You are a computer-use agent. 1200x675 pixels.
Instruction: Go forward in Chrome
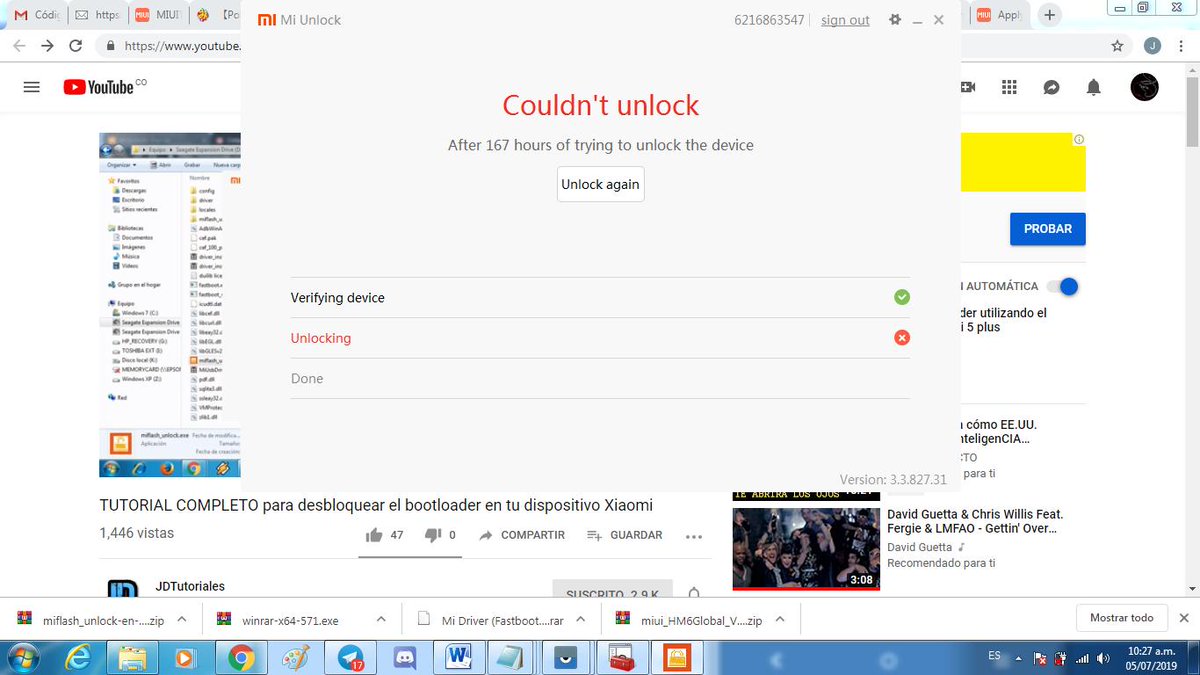click(47, 46)
